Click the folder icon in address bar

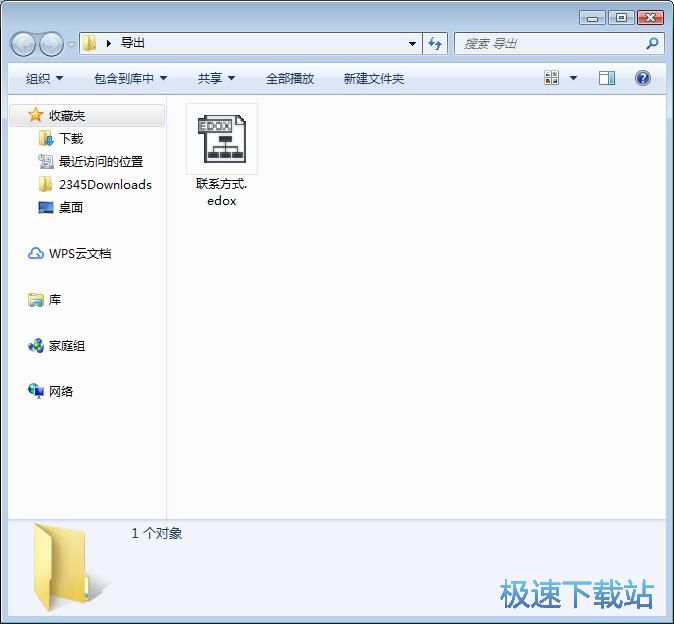click(89, 43)
